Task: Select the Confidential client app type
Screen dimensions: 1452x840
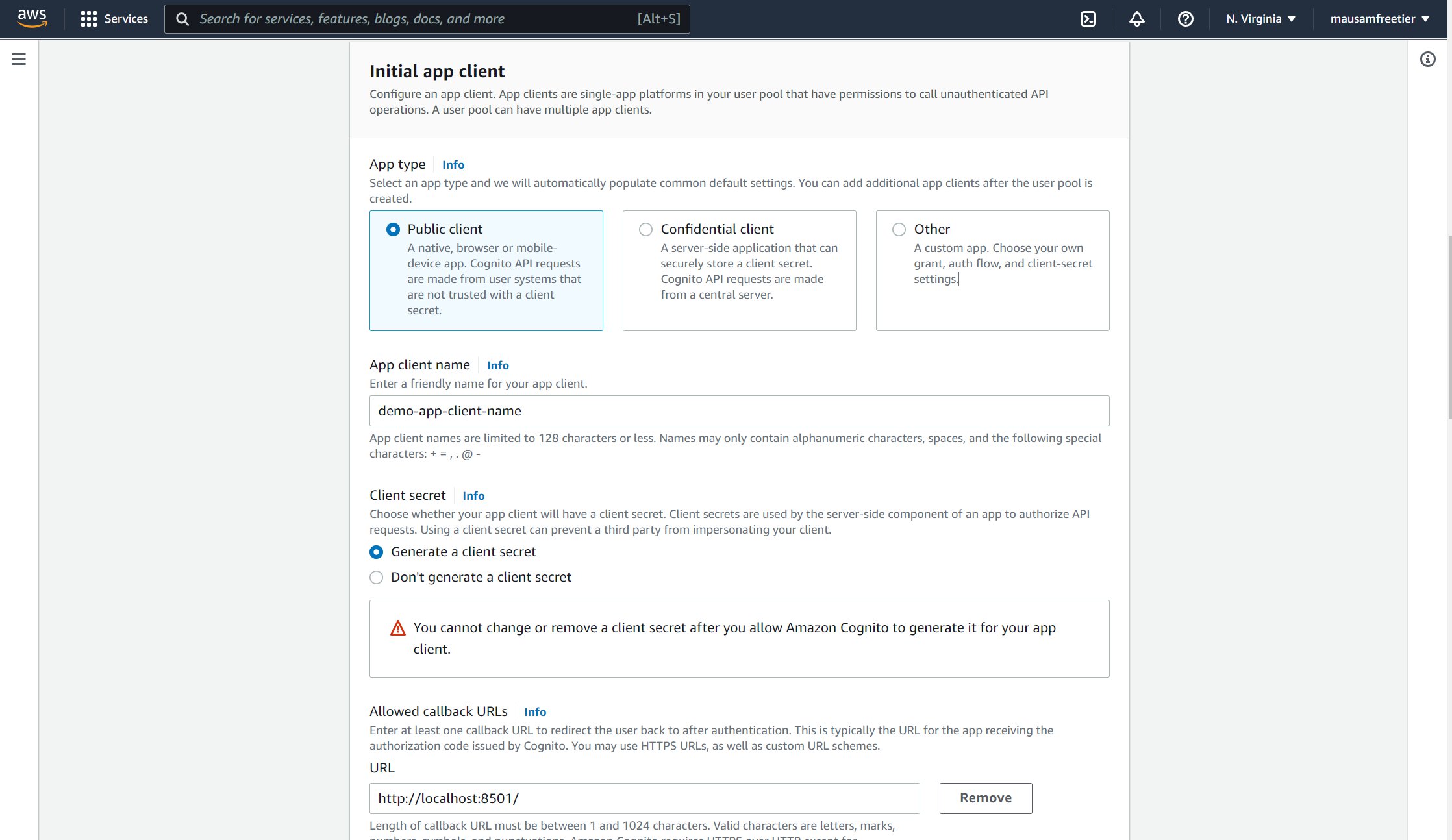Action: (645, 229)
